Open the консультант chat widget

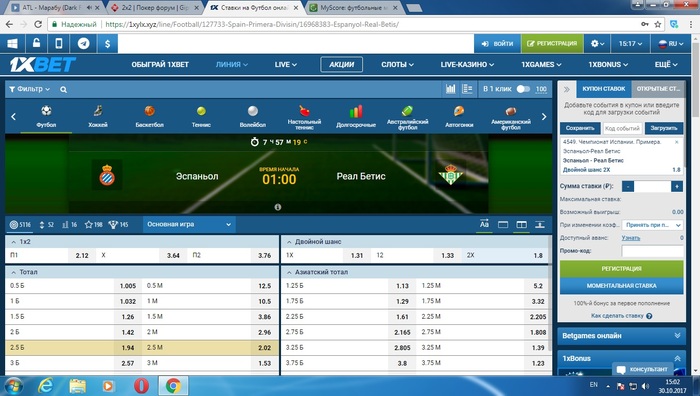(642, 369)
